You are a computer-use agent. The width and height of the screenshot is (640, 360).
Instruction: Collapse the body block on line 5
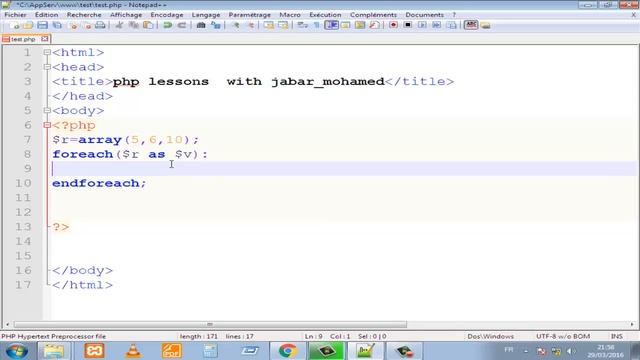click(x=47, y=111)
